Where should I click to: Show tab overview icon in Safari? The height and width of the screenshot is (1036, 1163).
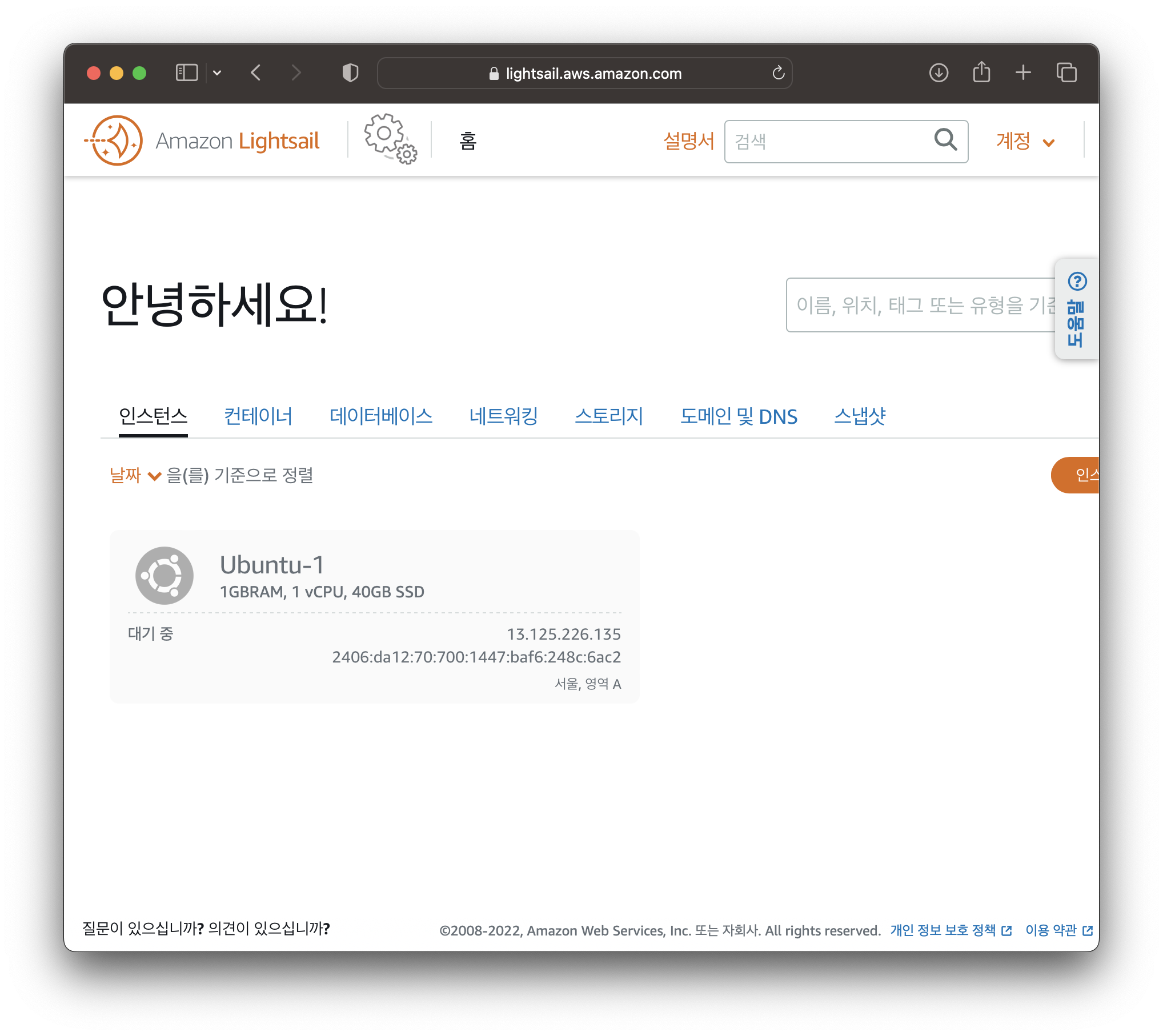pyautogui.click(x=1066, y=73)
